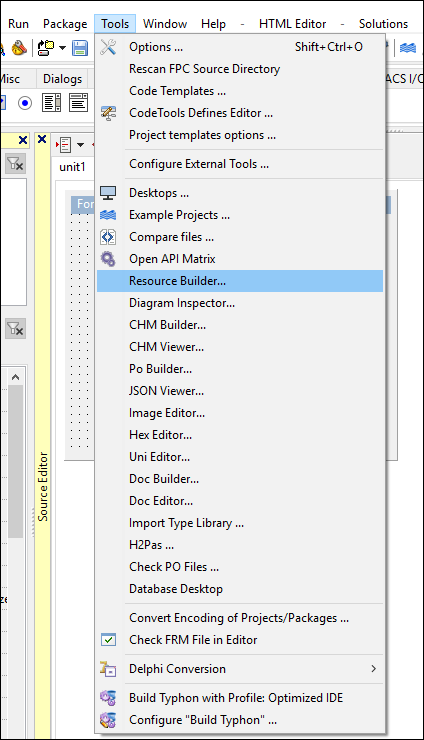Expand the Delphi Conversion submenu arrow
The width and height of the screenshot is (424, 740).
pos(373,669)
